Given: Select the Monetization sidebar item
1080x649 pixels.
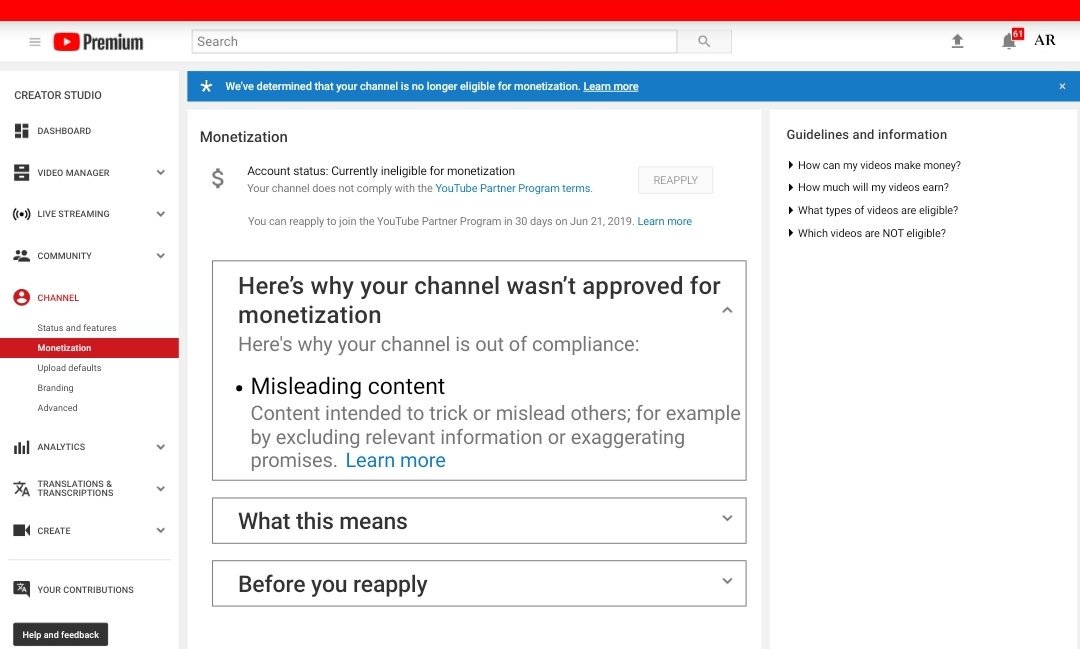Looking at the screenshot, I should [x=90, y=348].
